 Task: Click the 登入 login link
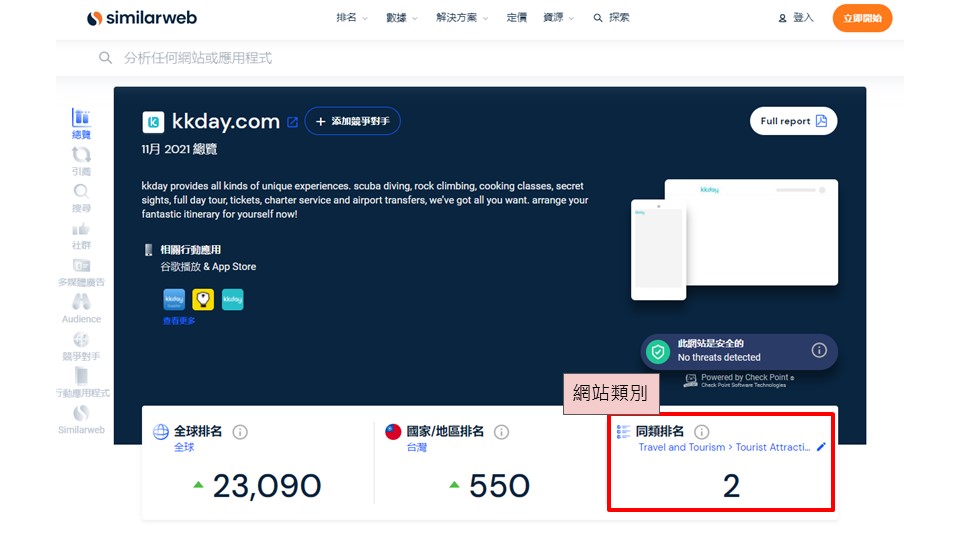pos(796,18)
